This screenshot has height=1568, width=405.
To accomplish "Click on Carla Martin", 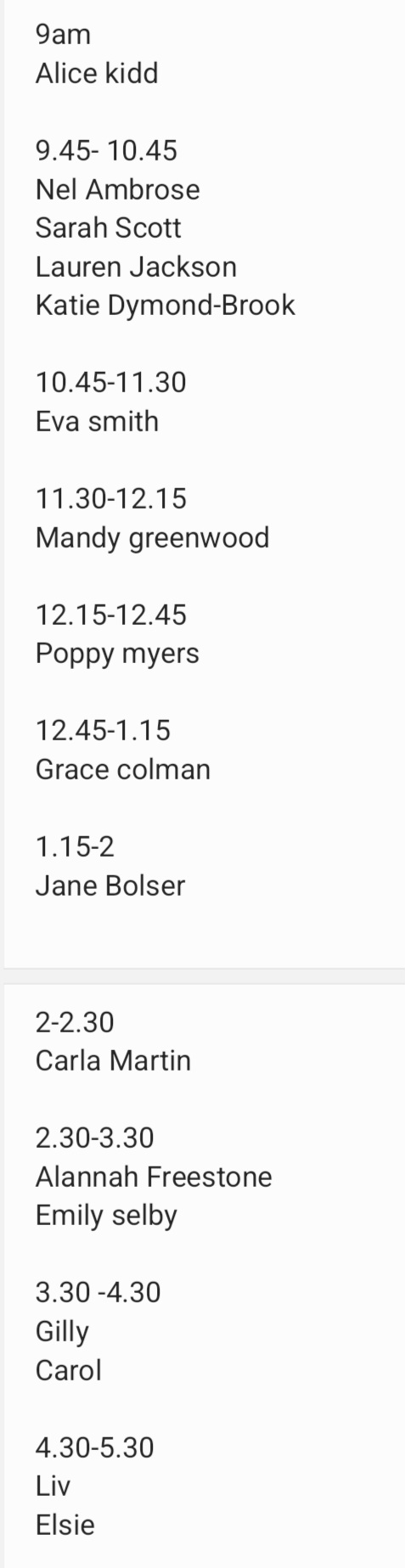I will pos(113,1060).
